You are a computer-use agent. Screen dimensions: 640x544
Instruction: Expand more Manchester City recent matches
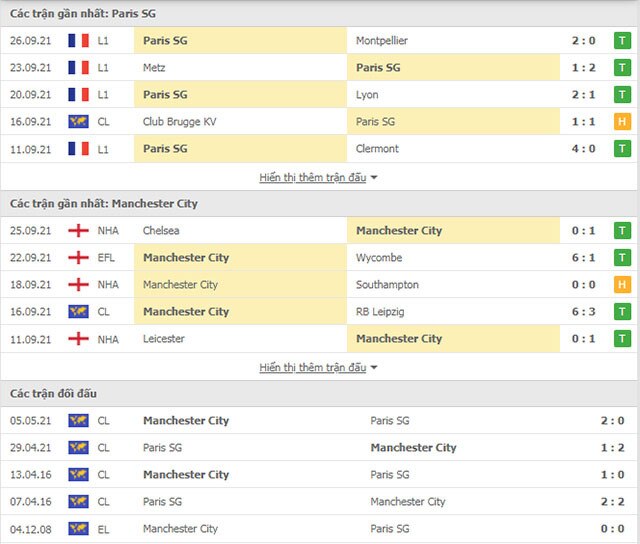[319, 367]
